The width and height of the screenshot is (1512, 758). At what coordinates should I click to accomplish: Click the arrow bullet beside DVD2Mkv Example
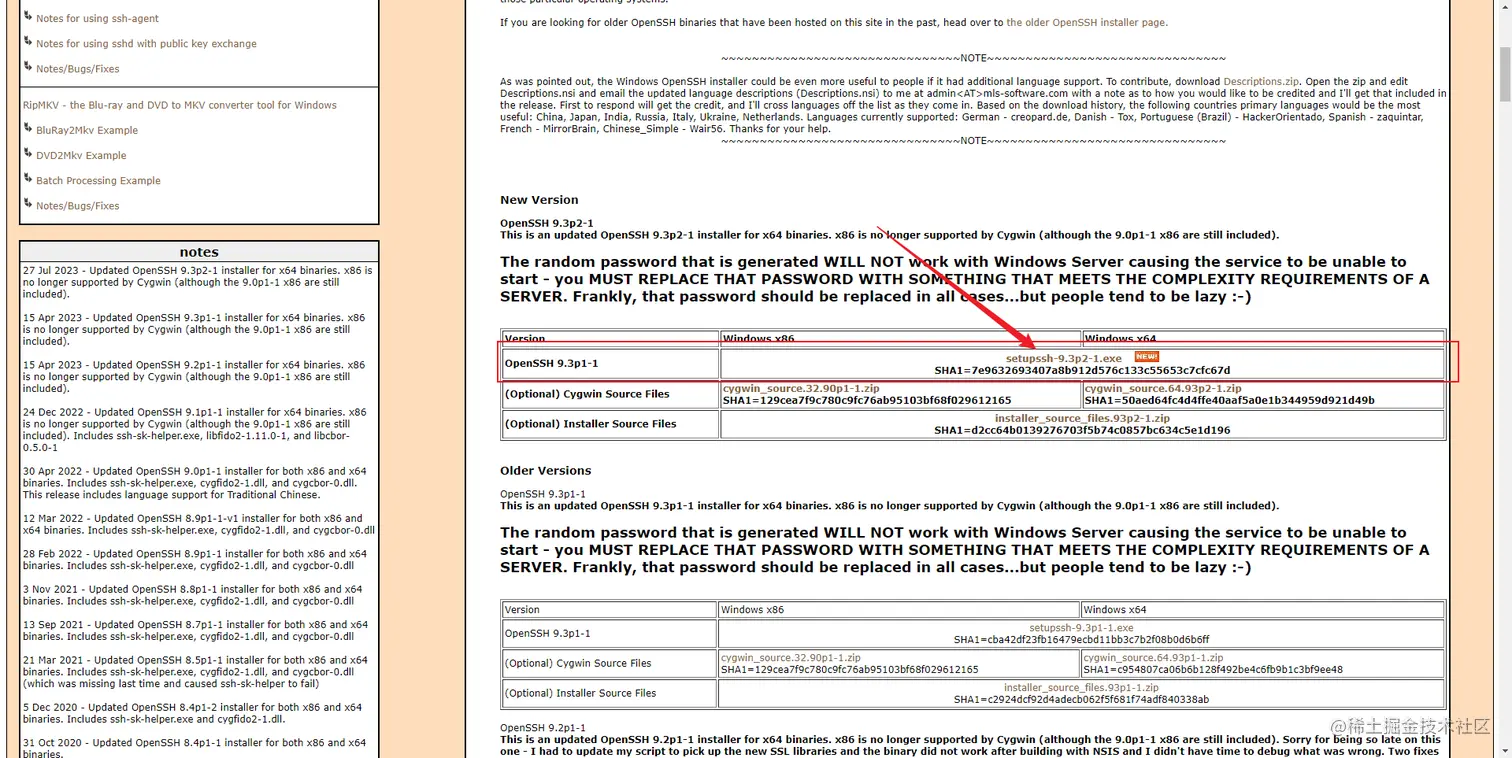tap(28, 153)
